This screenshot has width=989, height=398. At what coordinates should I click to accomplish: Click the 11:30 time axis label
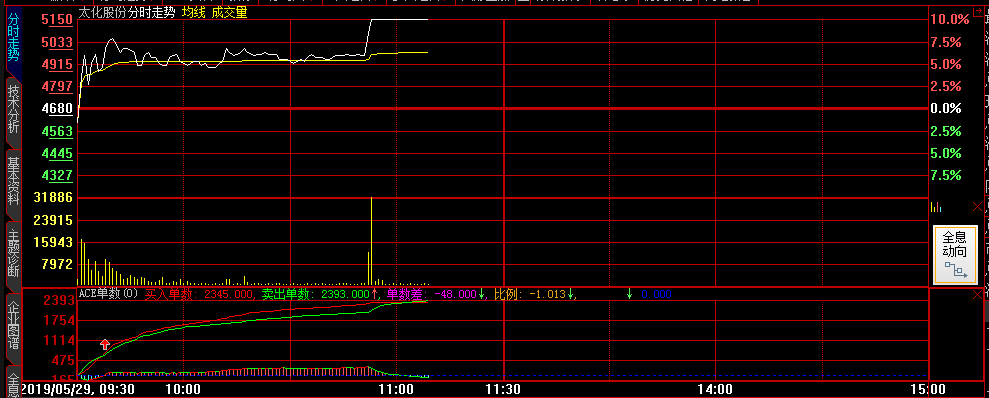click(503, 389)
